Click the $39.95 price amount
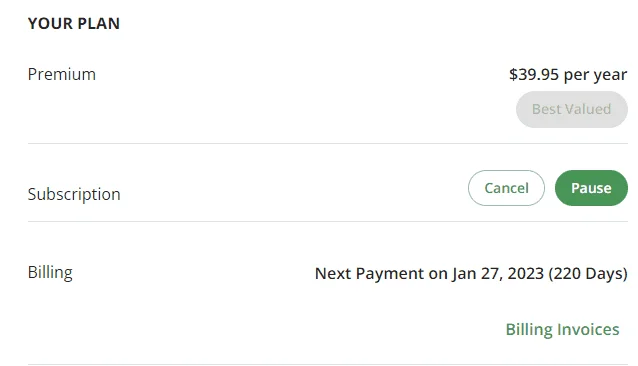This screenshot has height=366, width=638. (534, 74)
